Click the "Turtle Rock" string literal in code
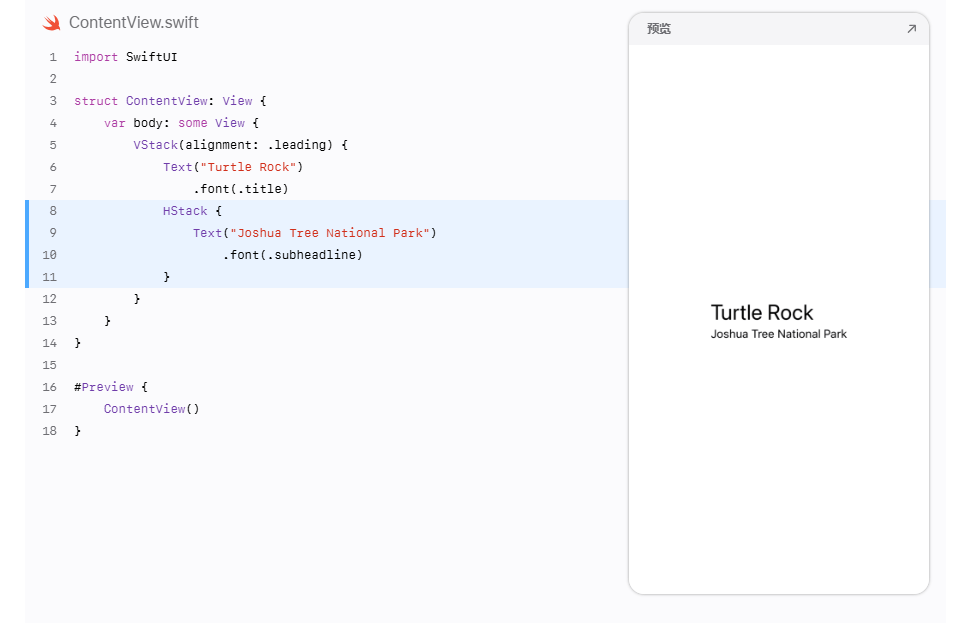The height and width of the screenshot is (623, 954). 248,167
